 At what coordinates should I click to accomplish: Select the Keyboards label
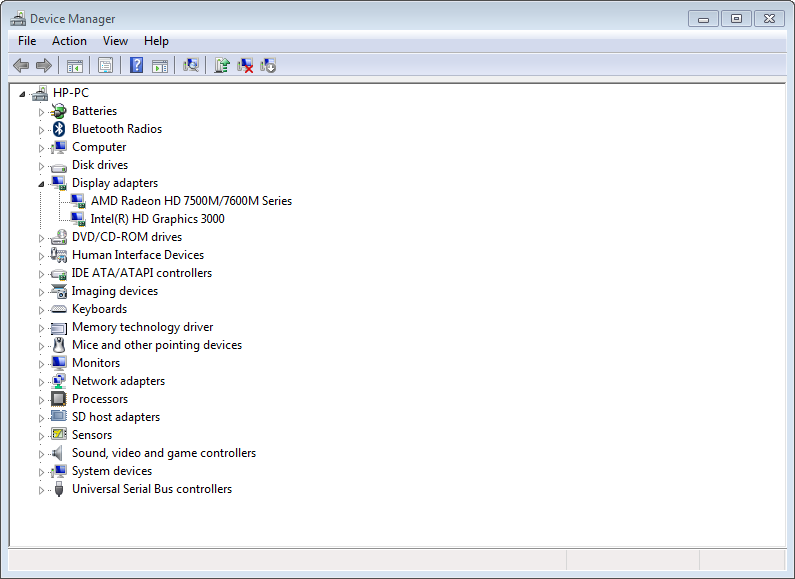click(x=99, y=309)
